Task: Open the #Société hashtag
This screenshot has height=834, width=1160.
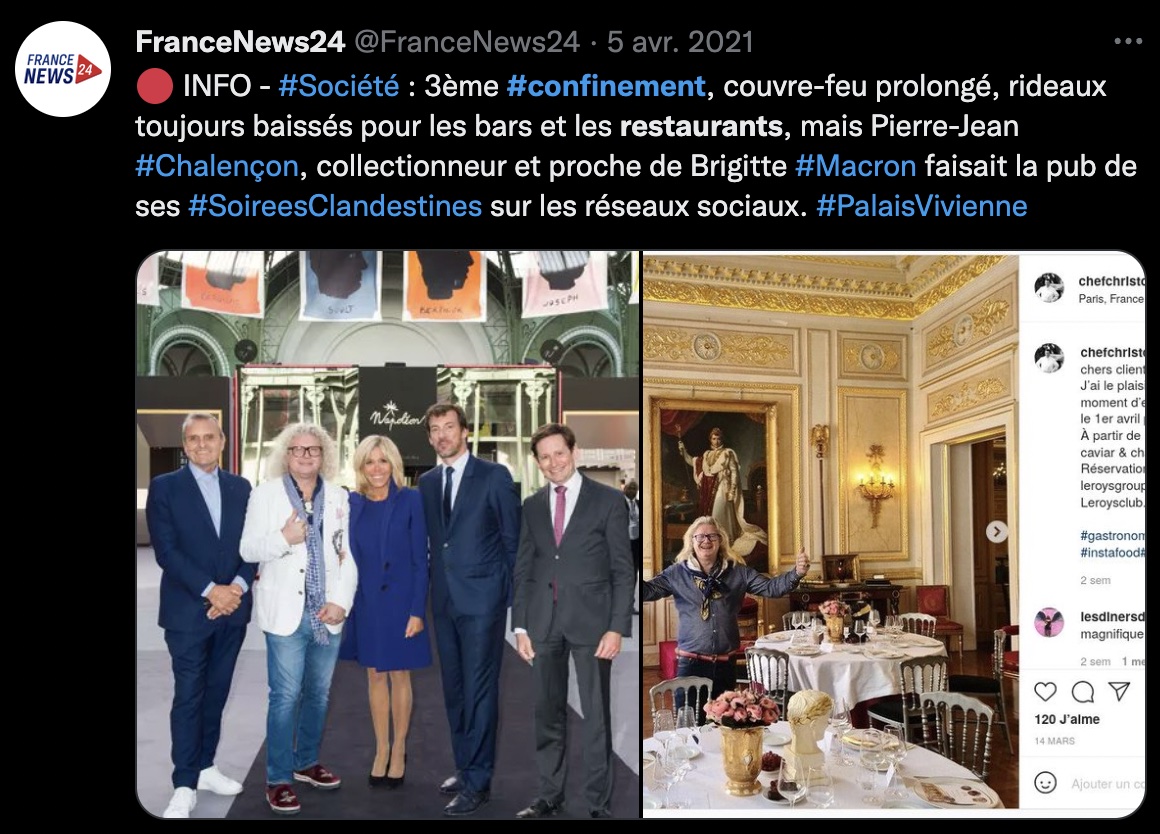Action: point(339,86)
